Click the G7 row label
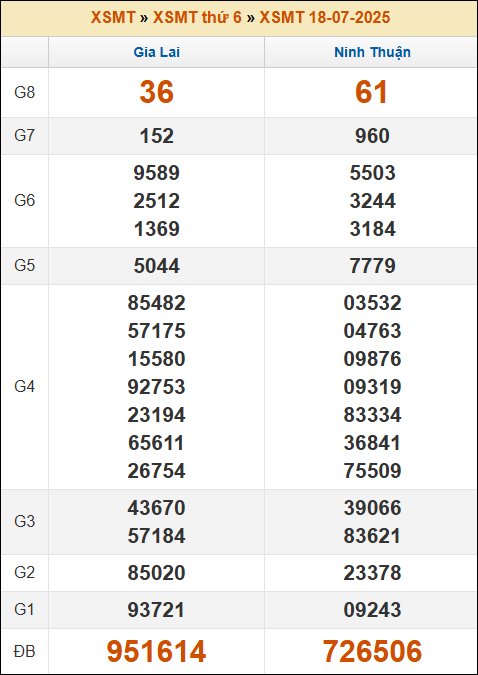The image size is (478, 675). pyautogui.click(x=24, y=136)
